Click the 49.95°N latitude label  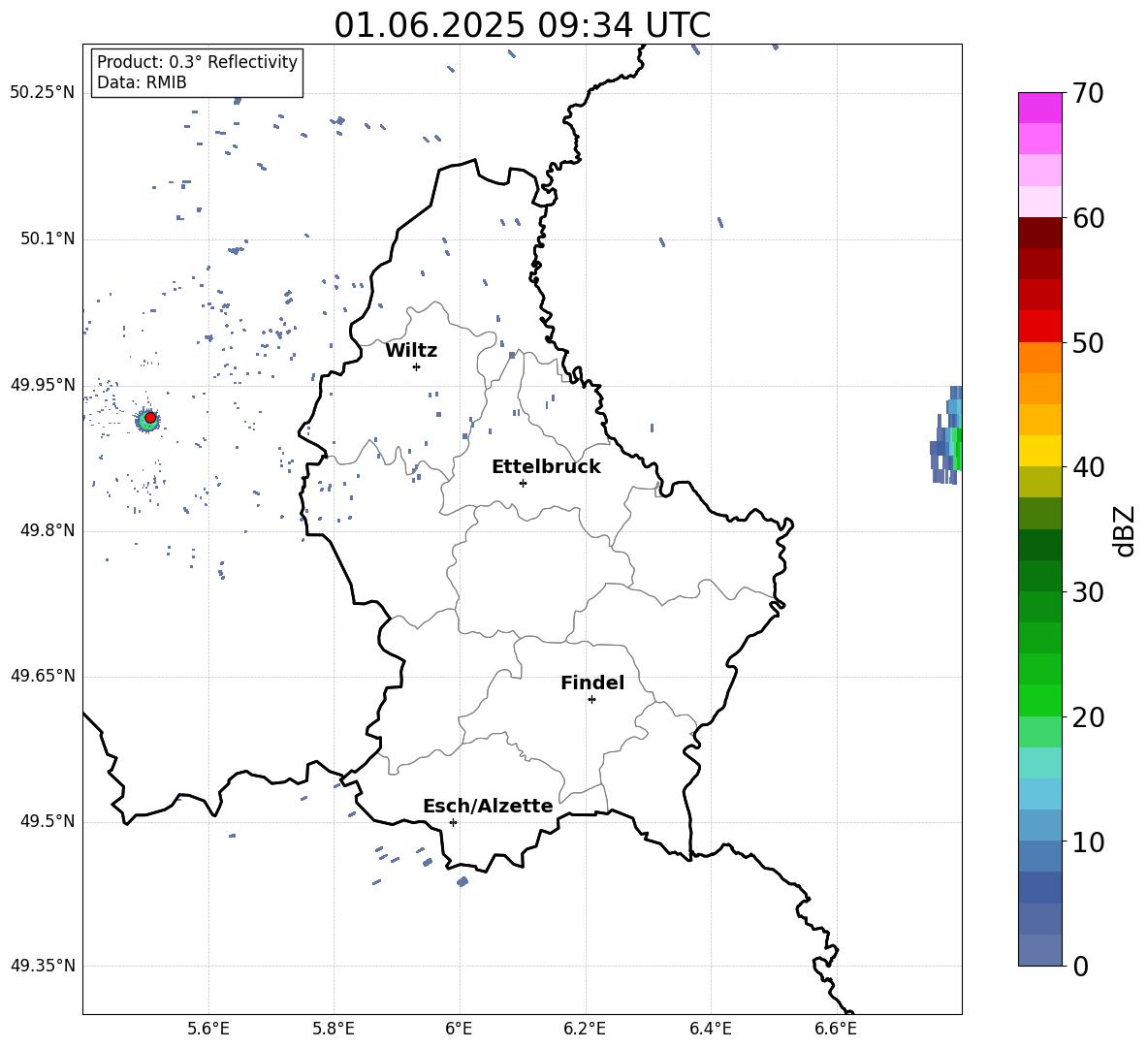pos(43,385)
